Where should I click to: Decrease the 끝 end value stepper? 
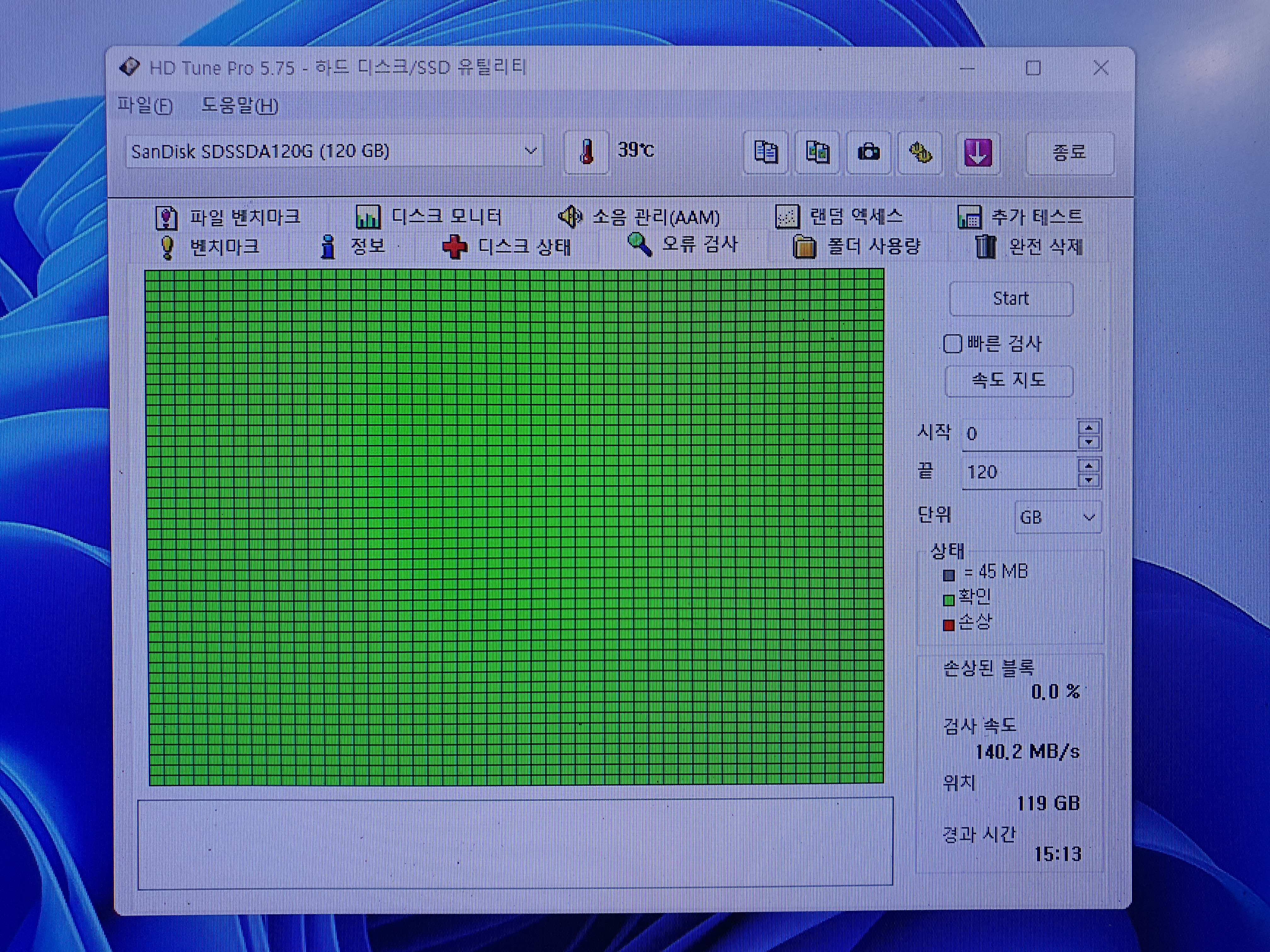click(x=1089, y=480)
